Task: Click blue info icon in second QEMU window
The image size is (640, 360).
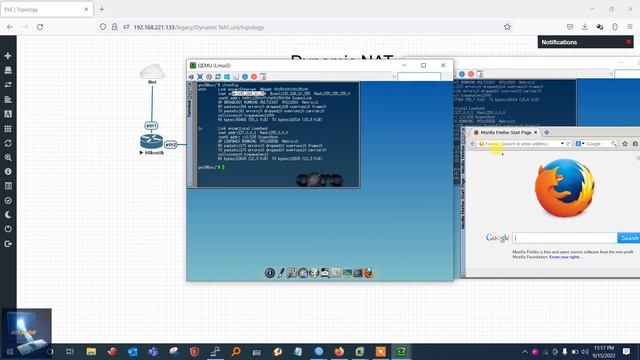Action: coord(462,74)
